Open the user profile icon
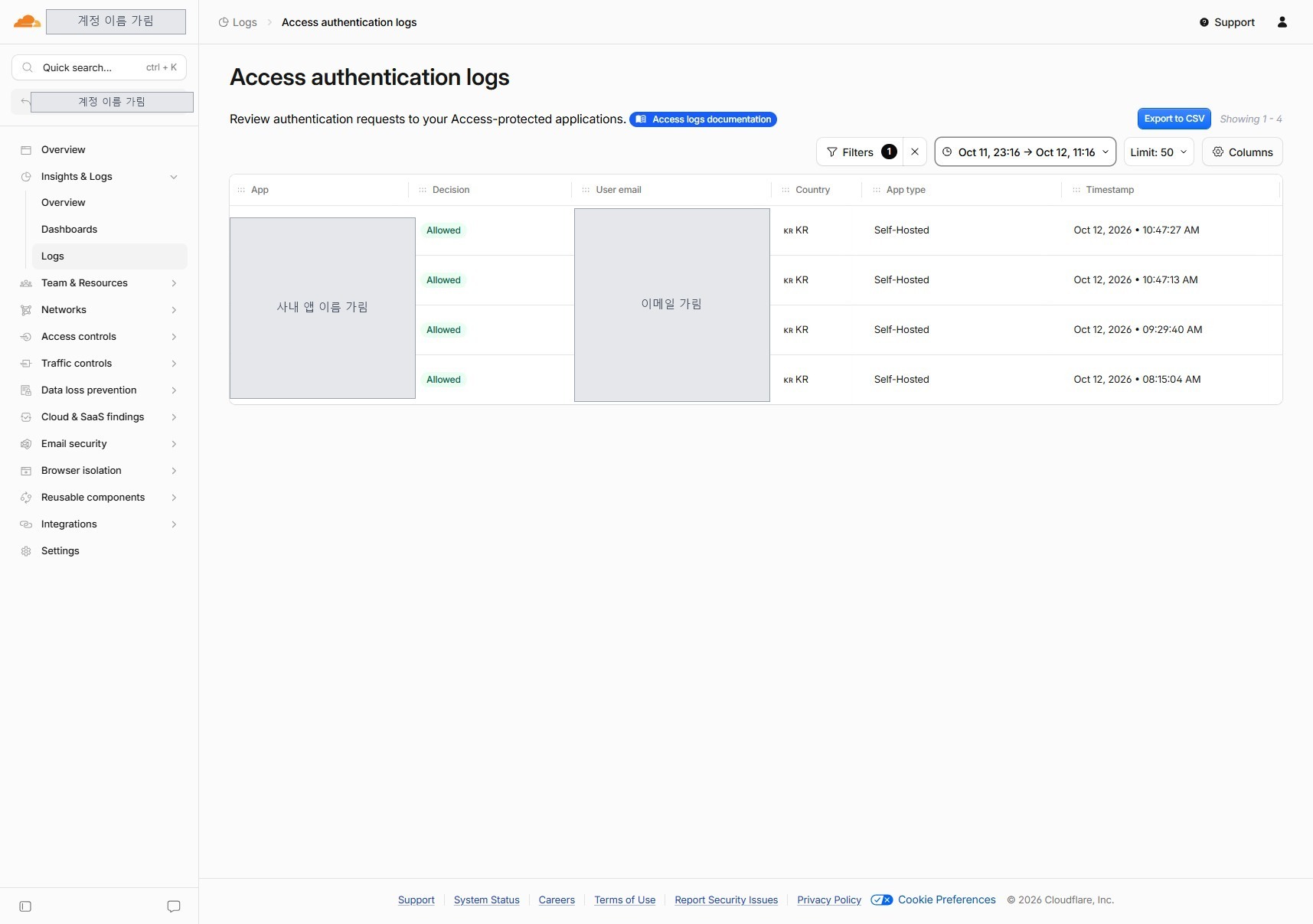The image size is (1313, 924). click(x=1282, y=22)
